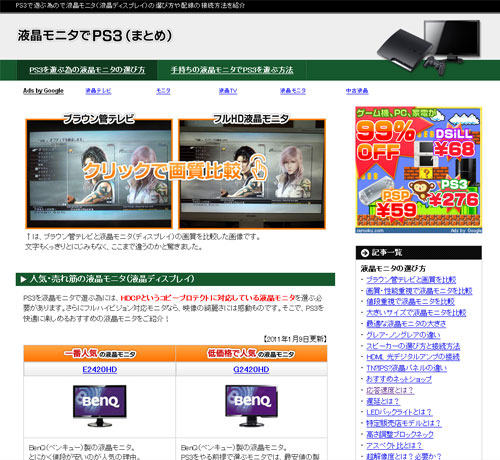Viewport: 500px width, 460px height.
Task: Click the ブラウン管テレビ comparison photo
Action: click(99, 174)
